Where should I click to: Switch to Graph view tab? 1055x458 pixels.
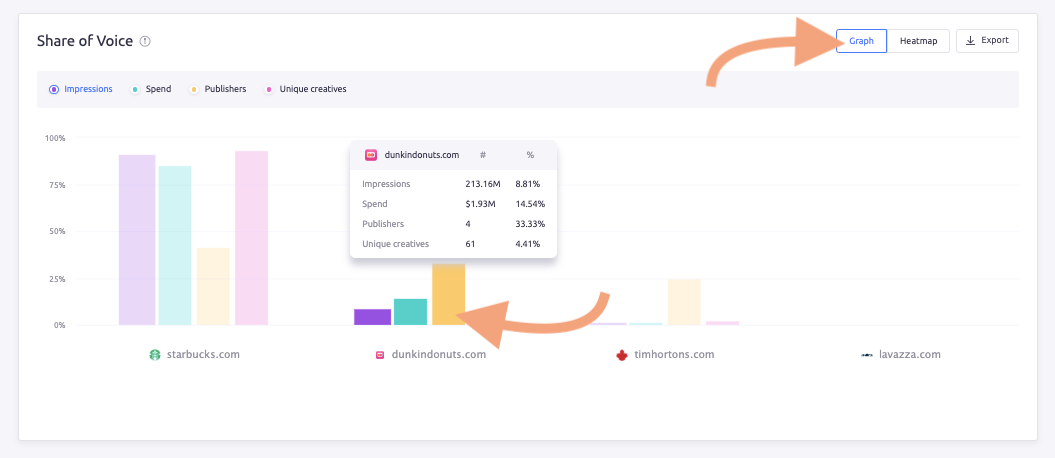pyautogui.click(x=861, y=41)
